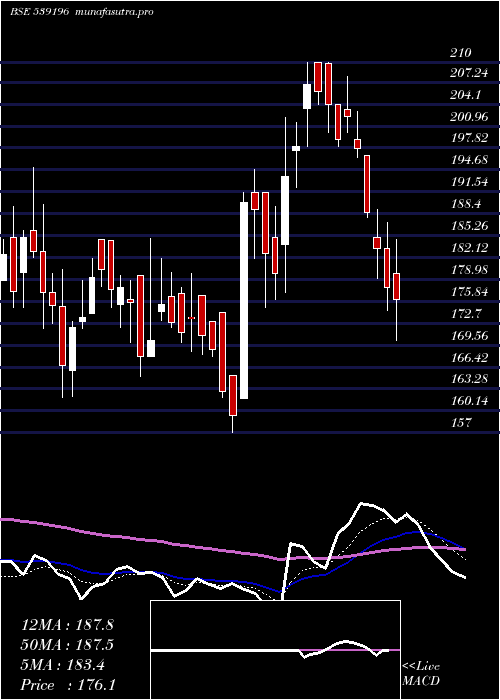Click the BSE 539196 ticker title
The width and height of the screenshot is (500, 700).
(39, 12)
